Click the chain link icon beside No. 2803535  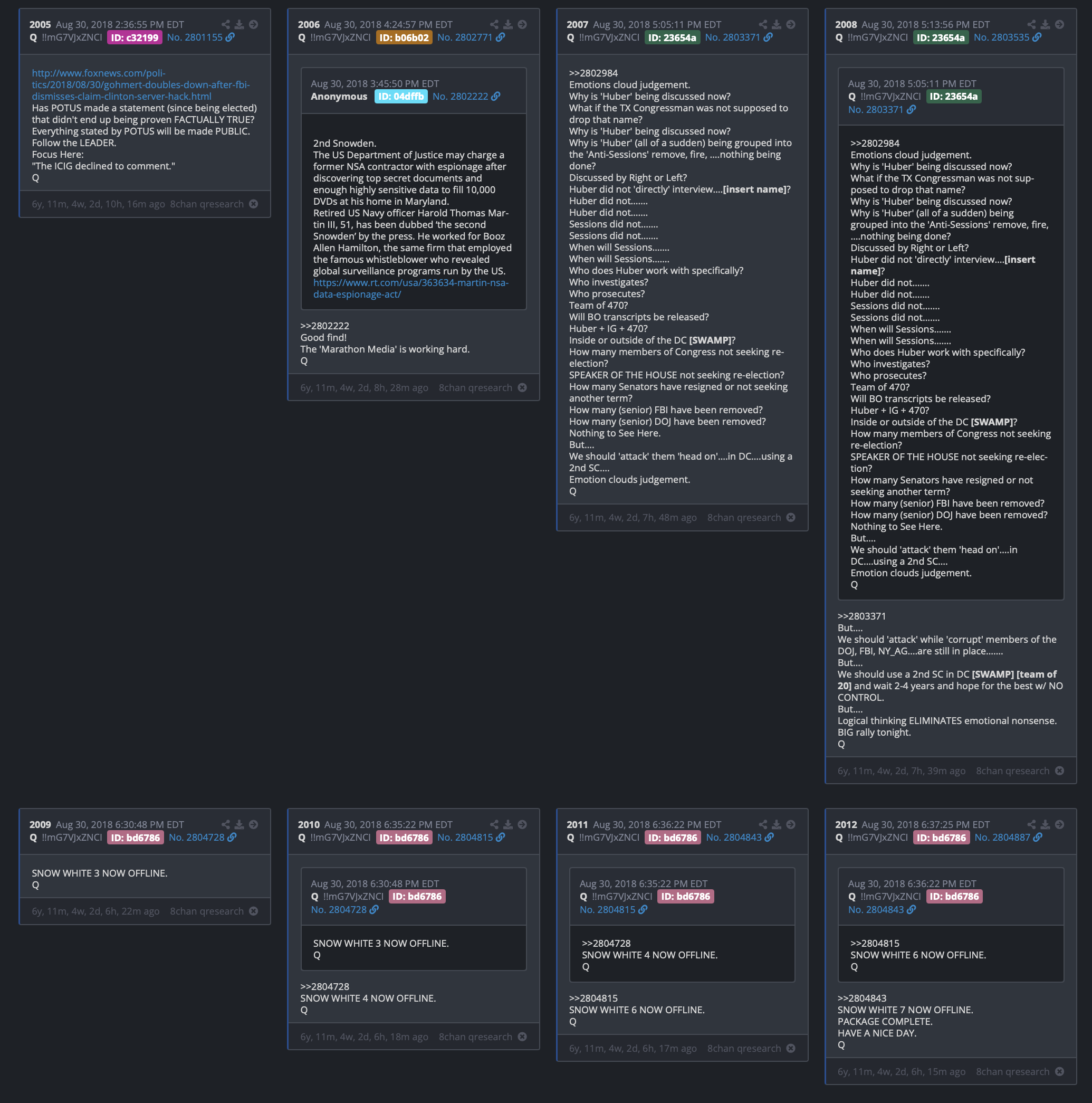(x=1037, y=37)
